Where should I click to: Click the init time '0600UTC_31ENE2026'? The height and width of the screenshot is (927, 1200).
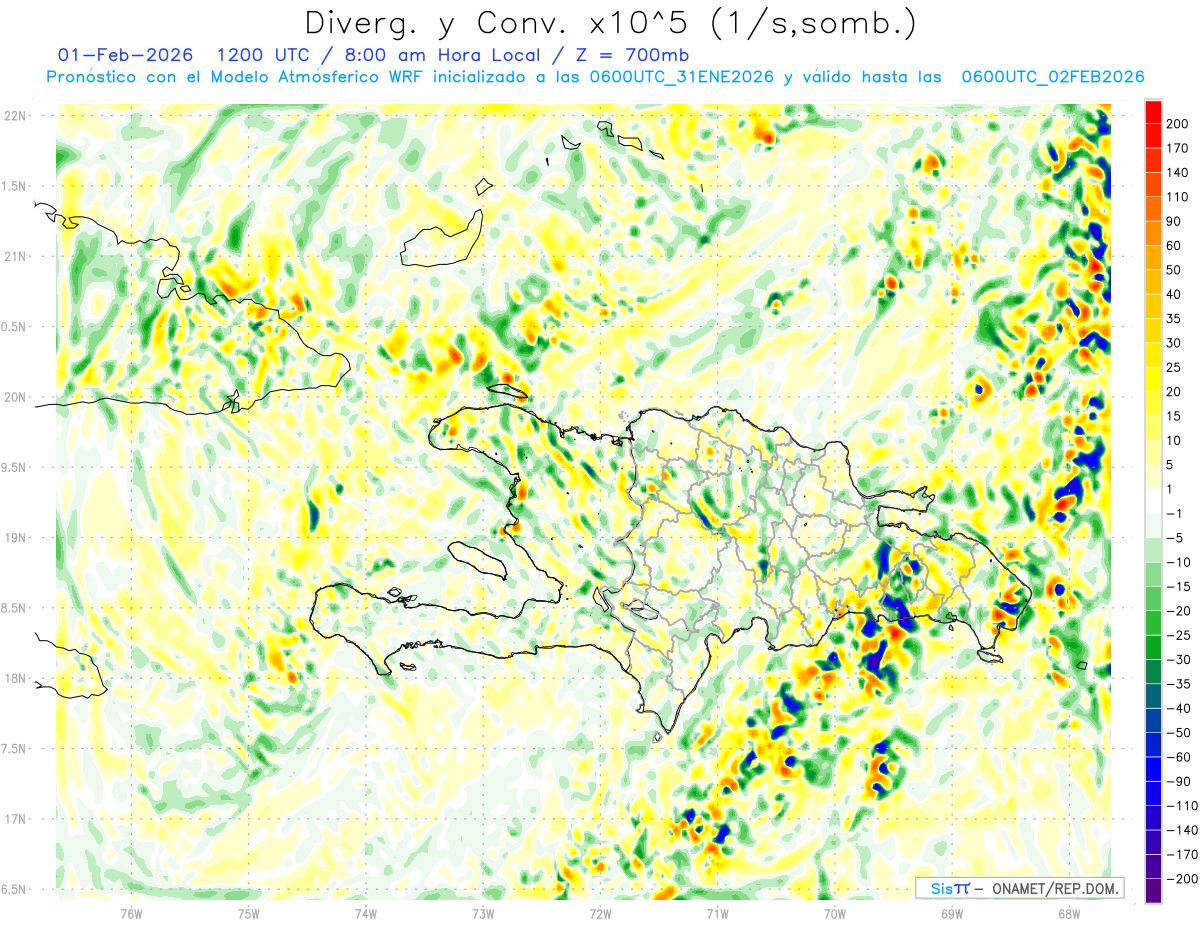point(682,77)
